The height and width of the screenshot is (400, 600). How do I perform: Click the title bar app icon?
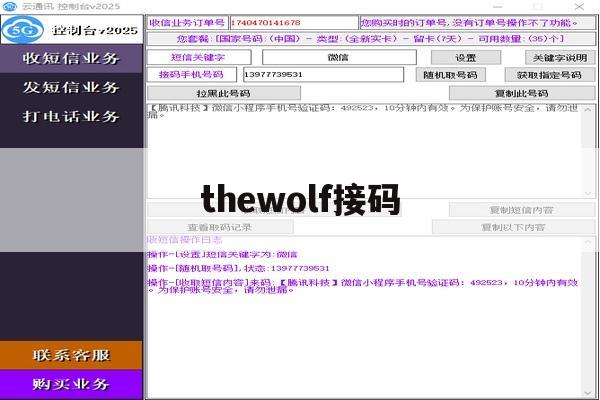(x=9, y=6)
